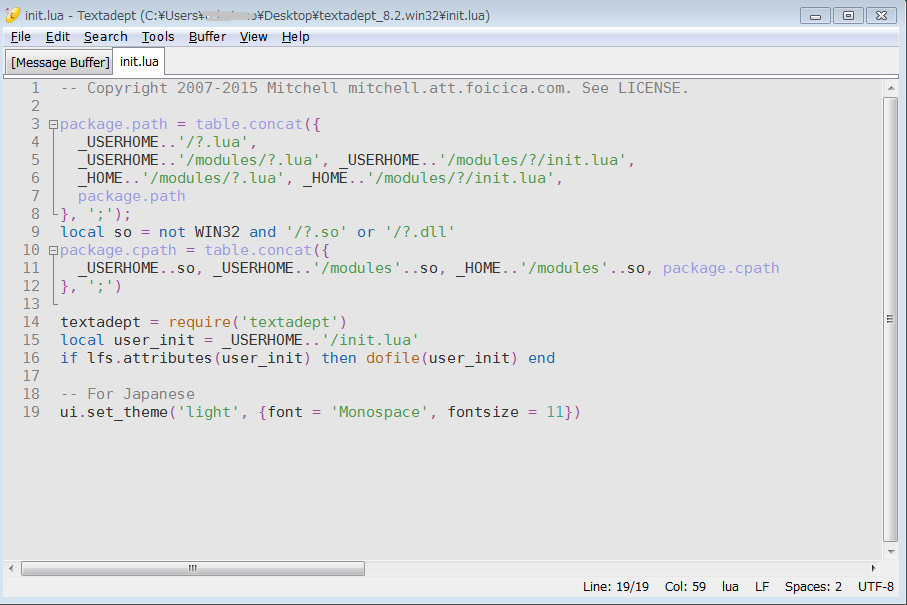The height and width of the screenshot is (605, 907).
Task: Click the vertical scrollbar up arrow
Action: [891, 88]
